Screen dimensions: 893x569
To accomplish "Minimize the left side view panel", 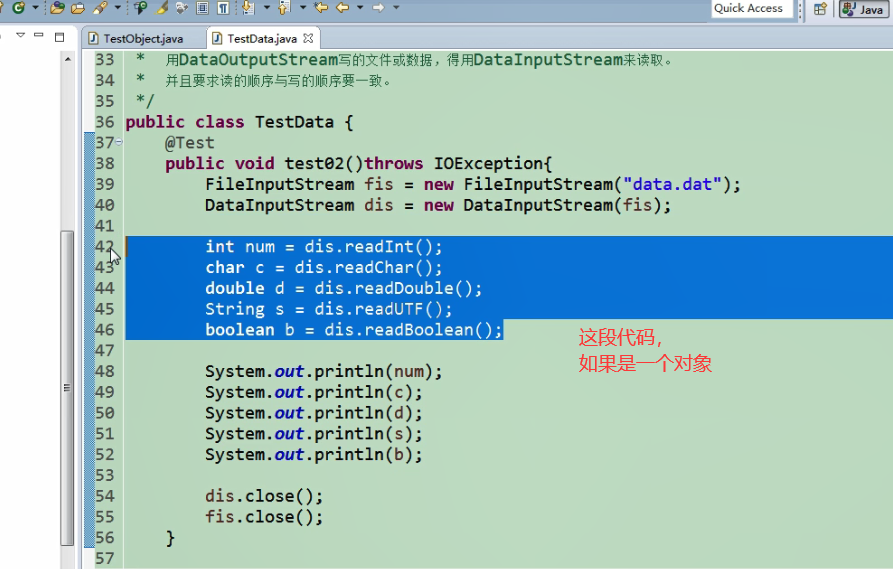I will coord(39,35).
